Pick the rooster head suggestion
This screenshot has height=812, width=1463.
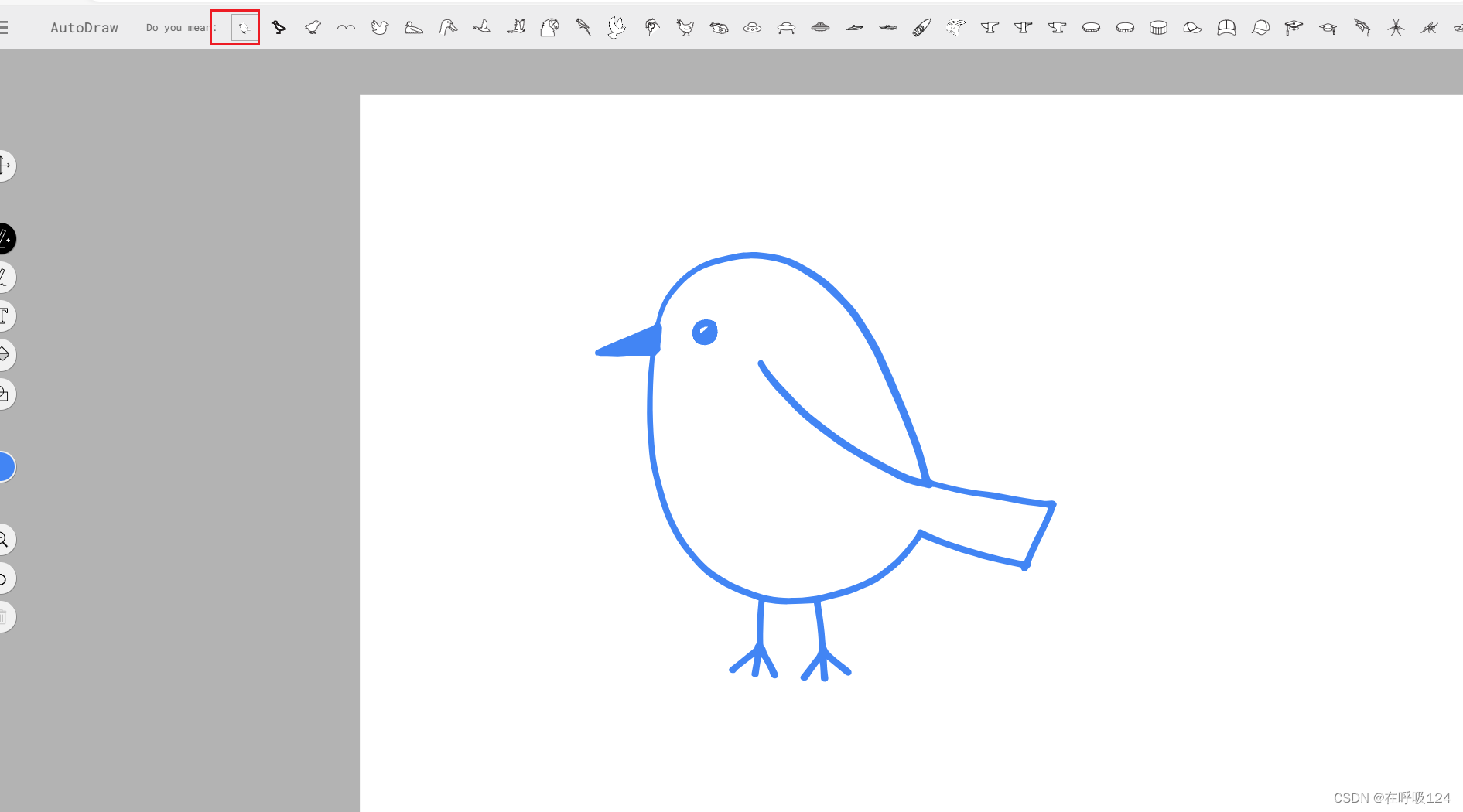tap(651, 28)
